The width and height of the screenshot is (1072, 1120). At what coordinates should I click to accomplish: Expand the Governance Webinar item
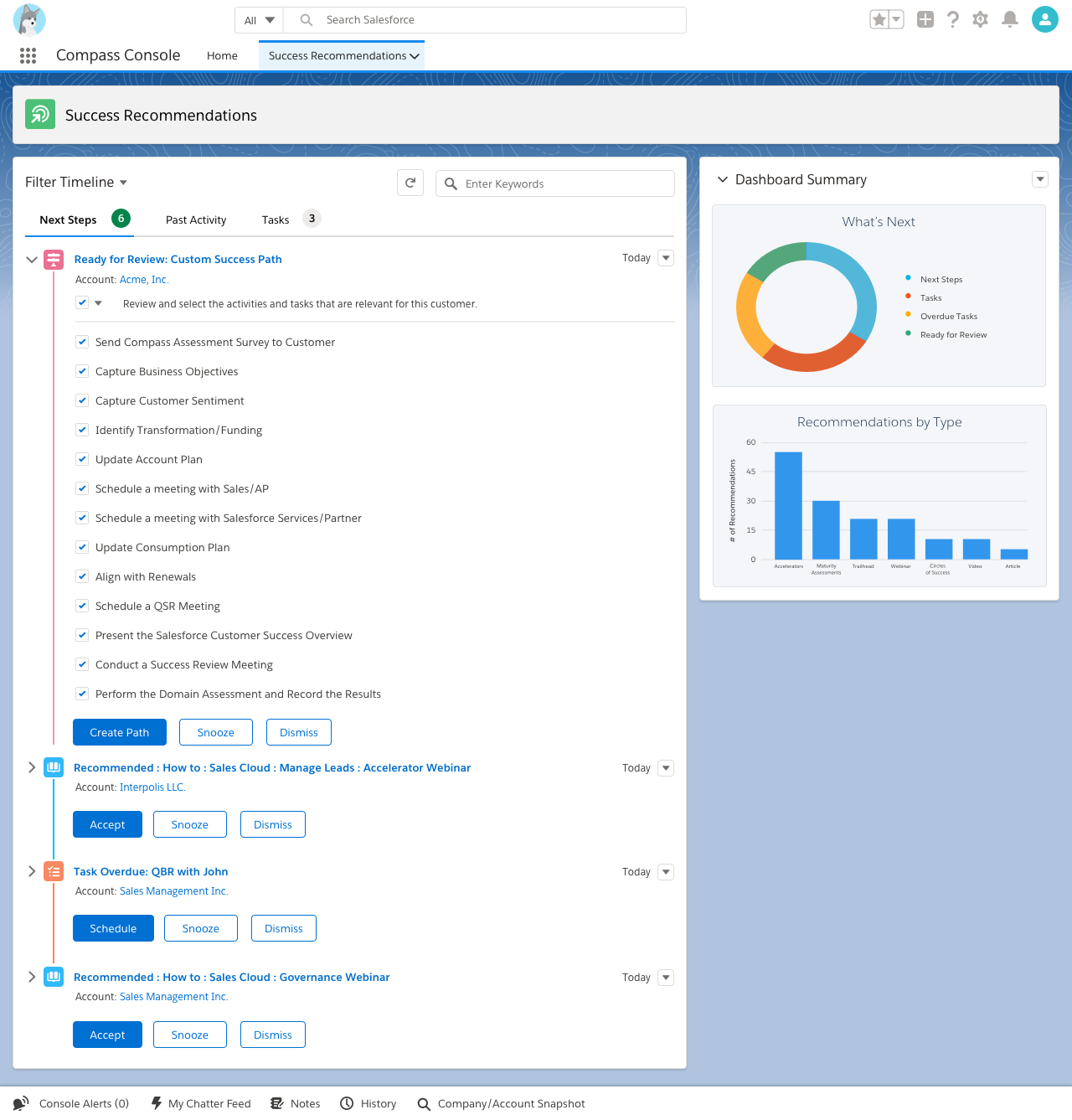[32, 977]
